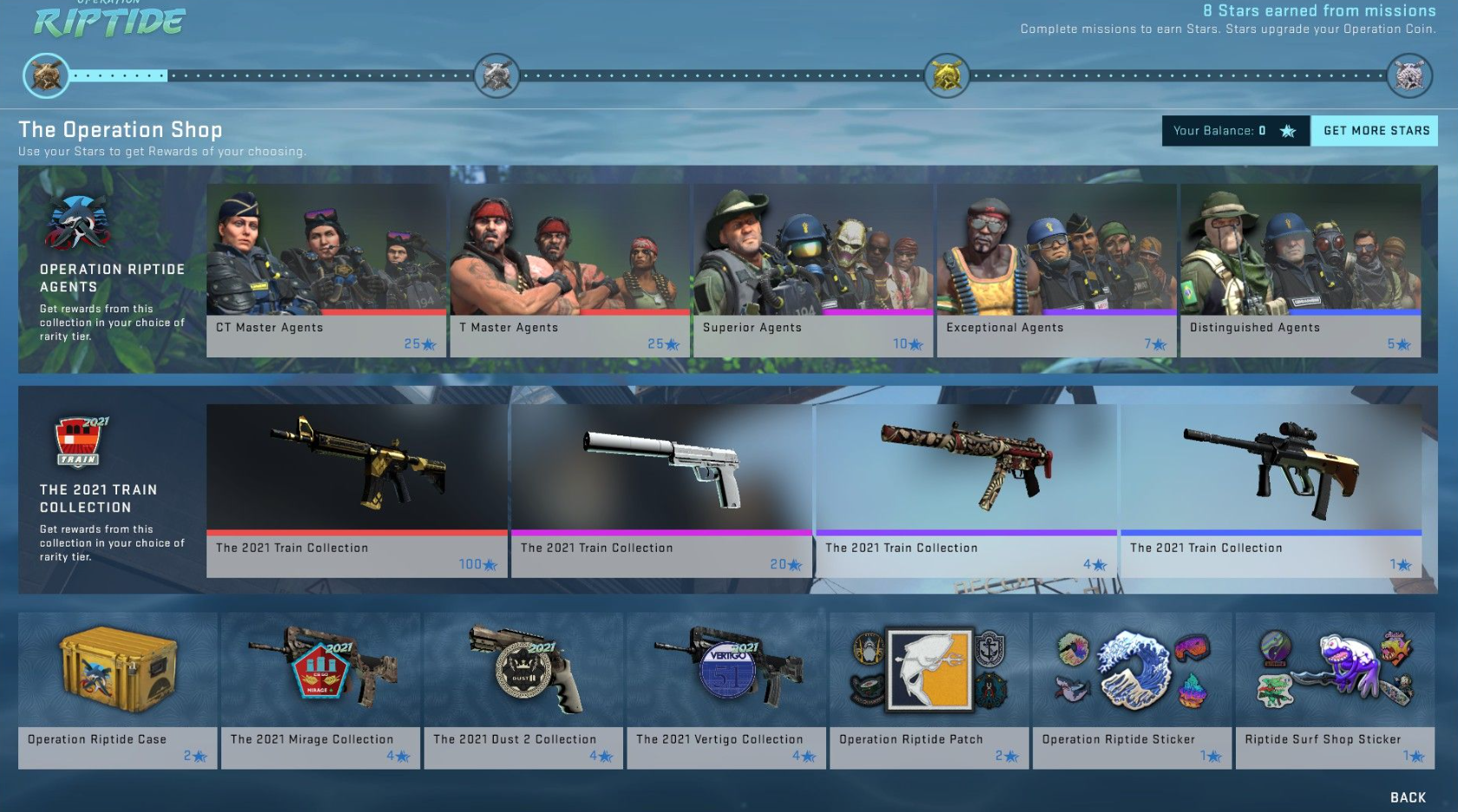Open the Operation Riptide Patch reward
This screenshot has height=812, width=1458.
click(x=929, y=691)
